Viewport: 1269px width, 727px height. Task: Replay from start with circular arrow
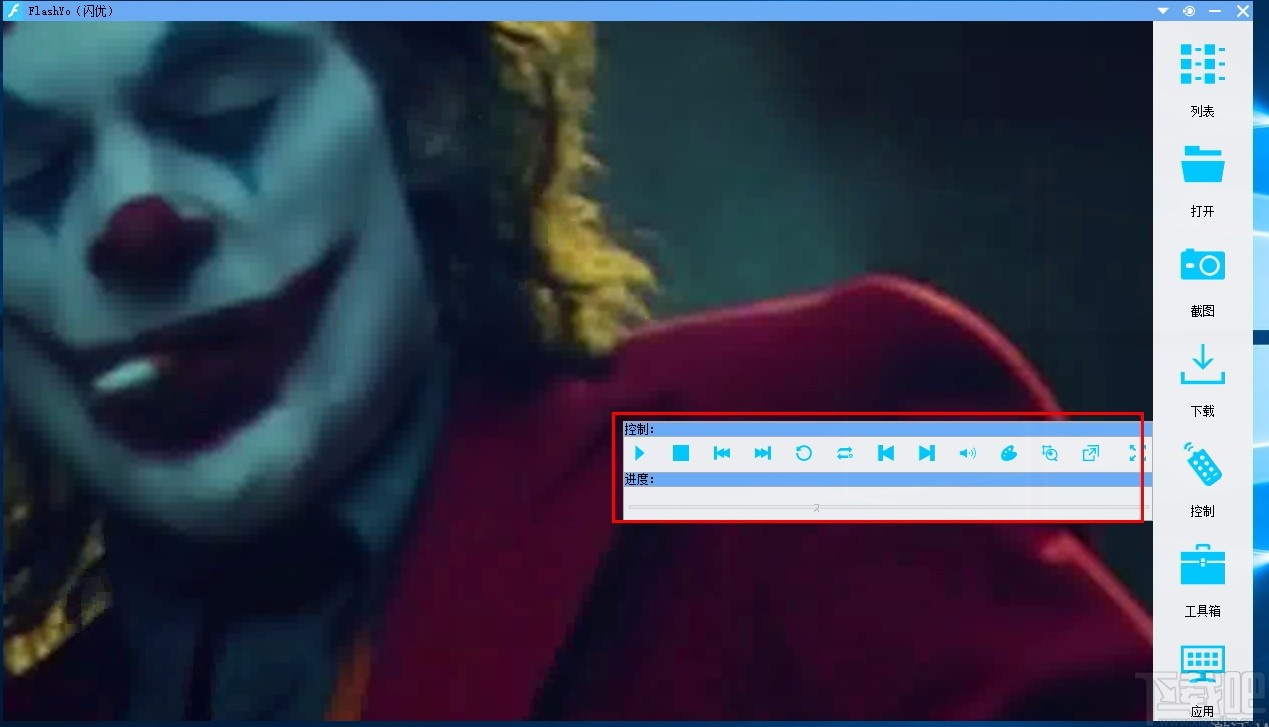804,453
